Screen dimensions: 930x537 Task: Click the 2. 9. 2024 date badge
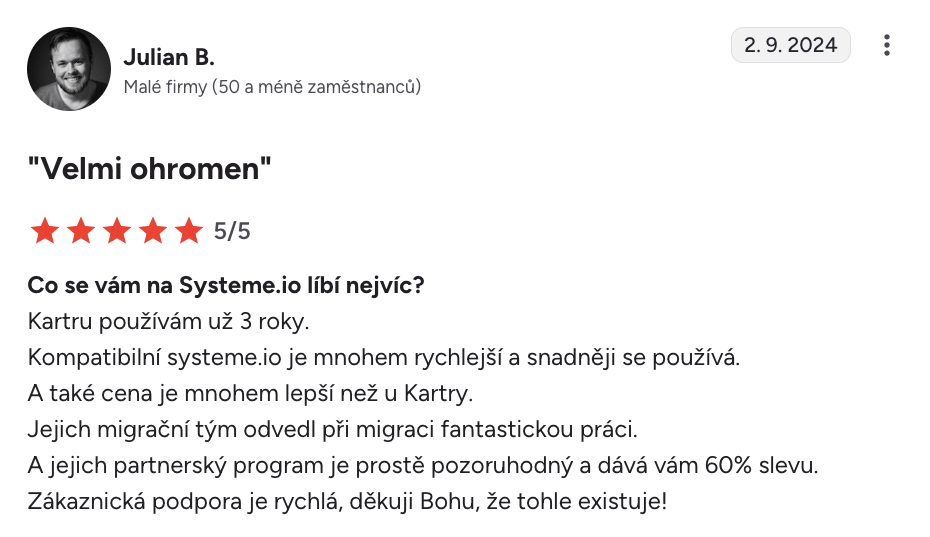(791, 45)
